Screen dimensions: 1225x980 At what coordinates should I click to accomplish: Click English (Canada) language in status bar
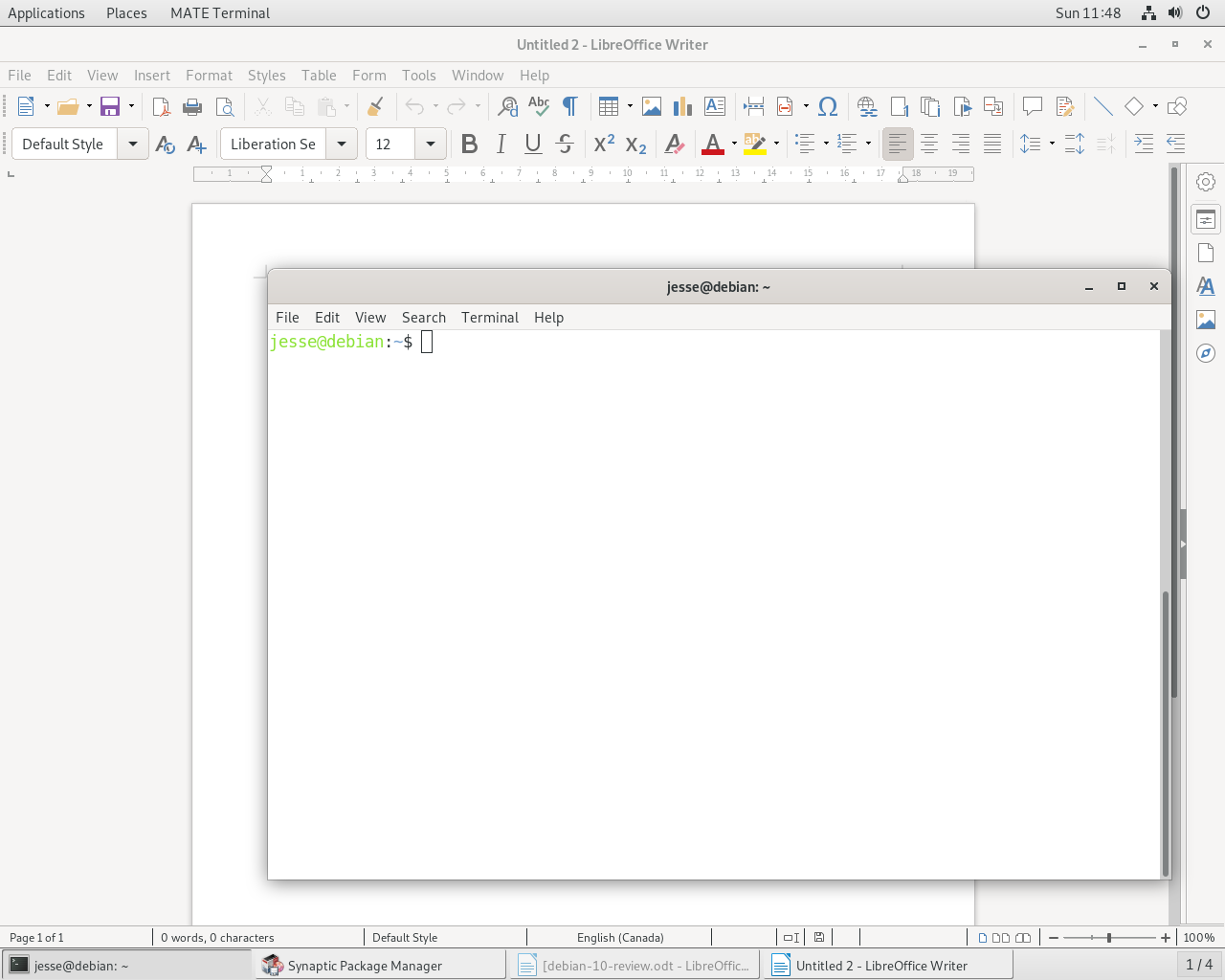(x=620, y=938)
